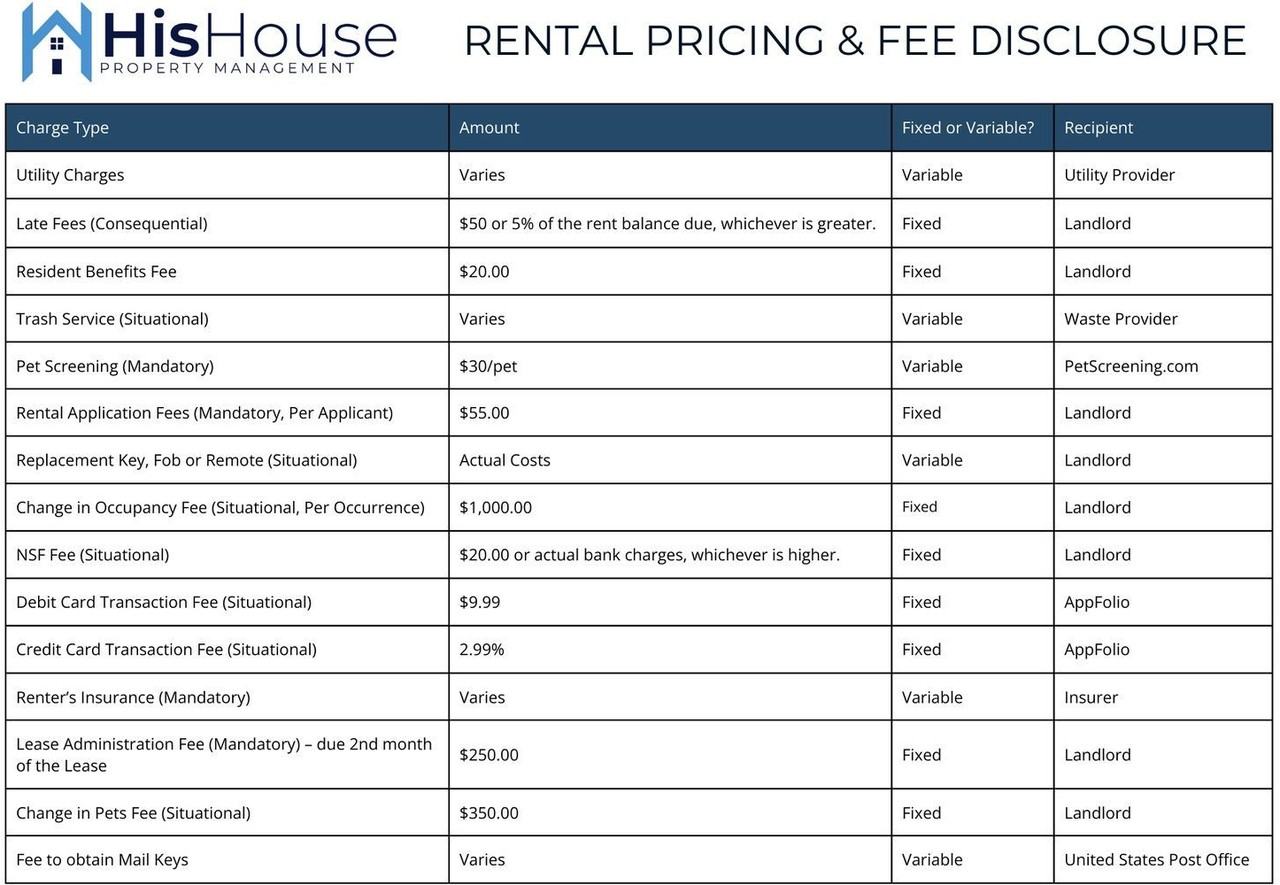The image size is (1280, 885).
Task: Click the Waste Provider recipient cell
Action: click(x=1120, y=319)
